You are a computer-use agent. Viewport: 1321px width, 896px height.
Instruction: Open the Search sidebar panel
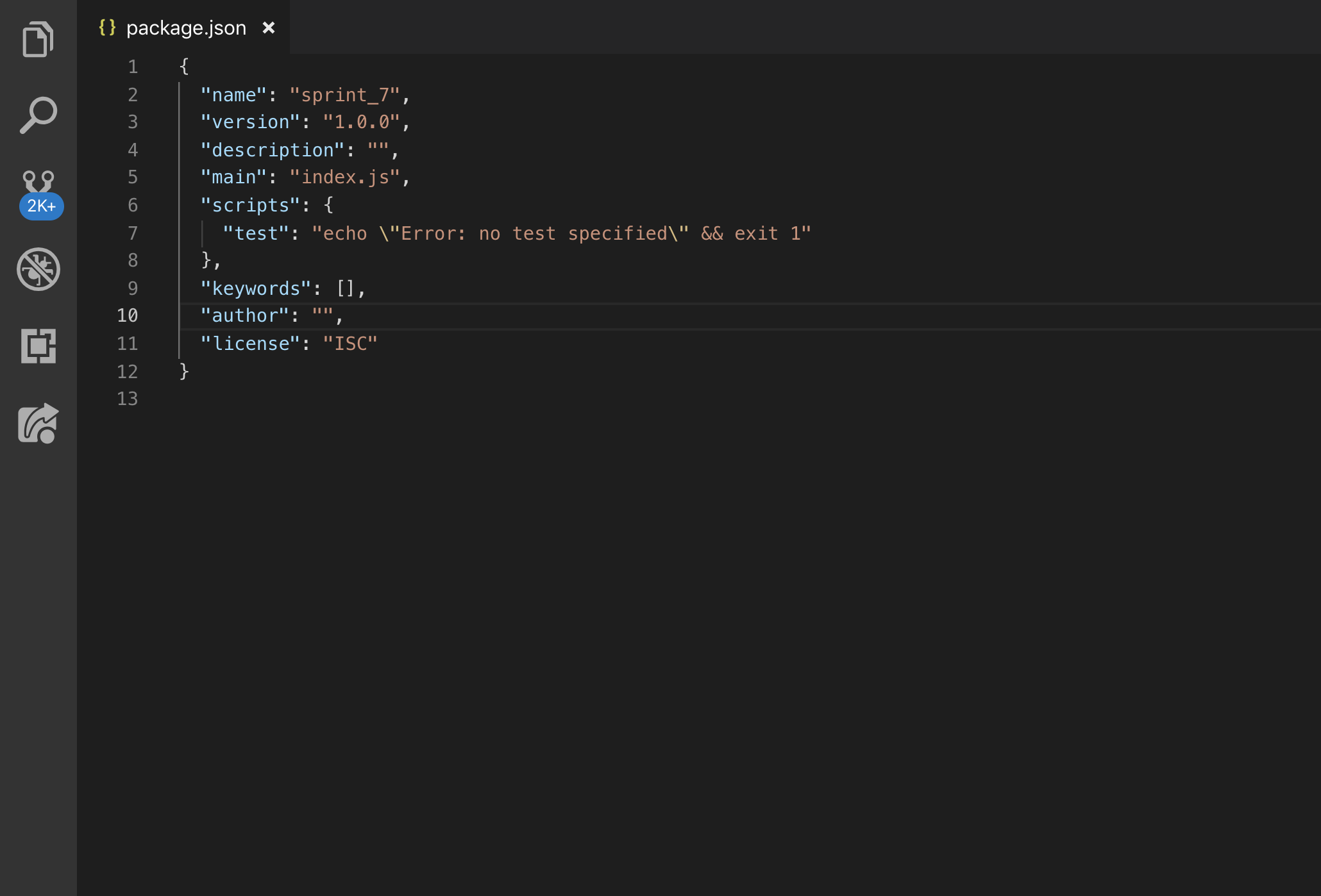click(38, 115)
